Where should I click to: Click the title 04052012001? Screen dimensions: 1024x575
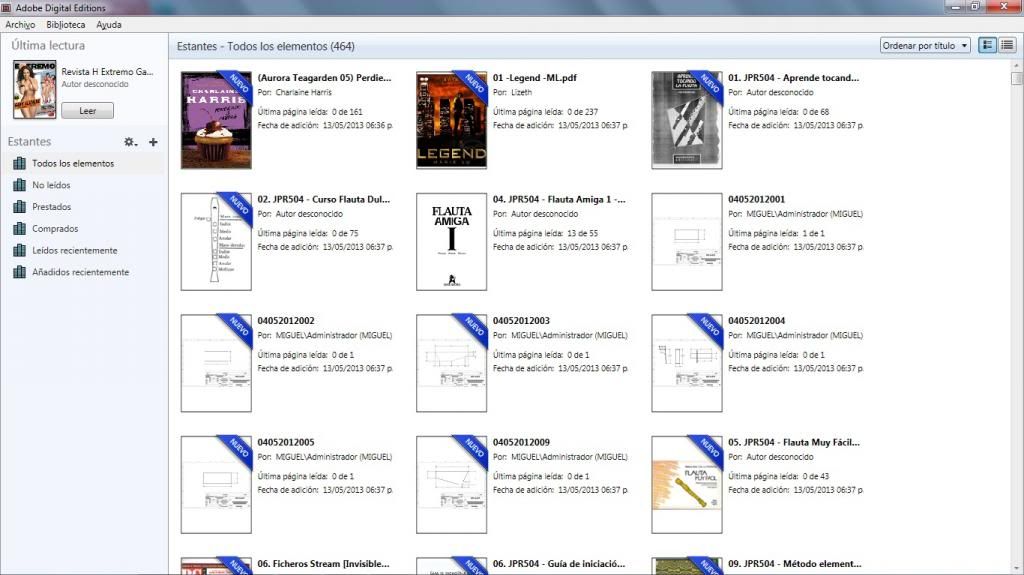pos(757,199)
